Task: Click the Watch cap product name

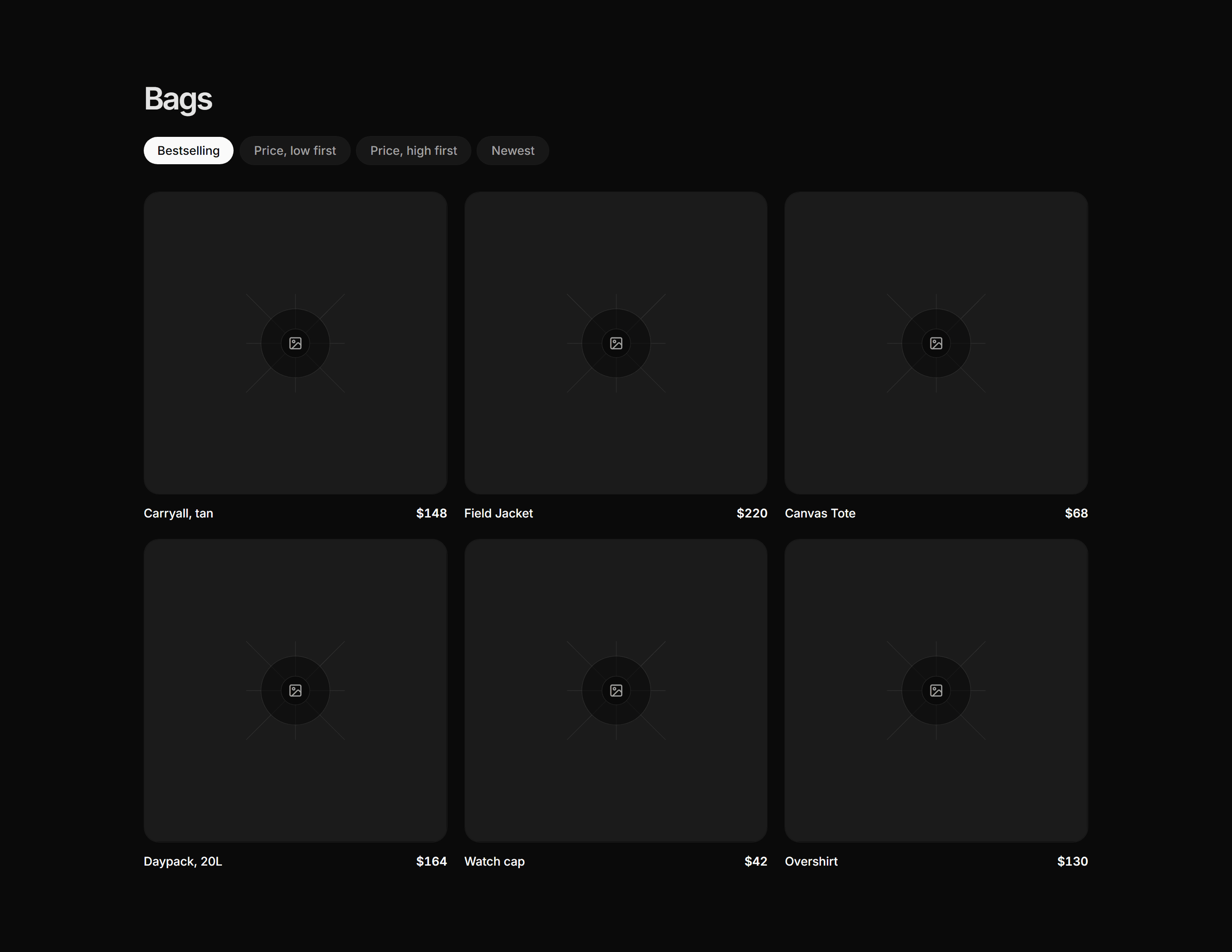Action: 495,861
